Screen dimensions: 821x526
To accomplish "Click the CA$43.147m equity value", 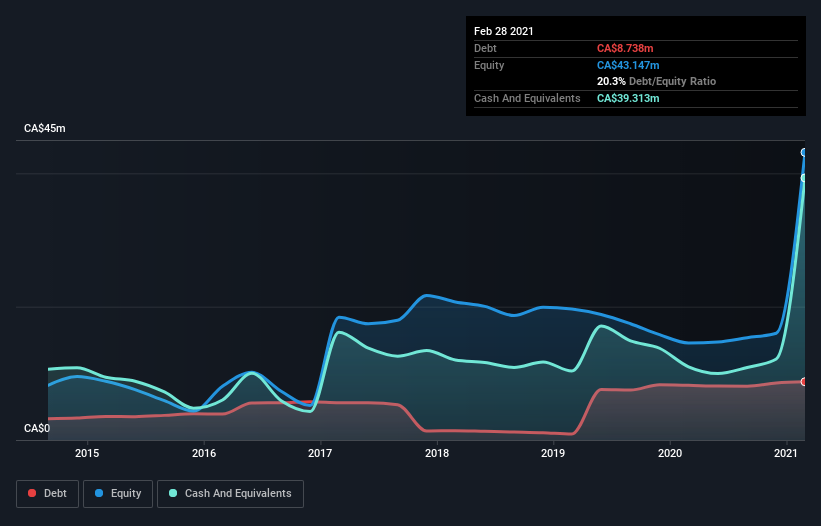I will point(628,65).
